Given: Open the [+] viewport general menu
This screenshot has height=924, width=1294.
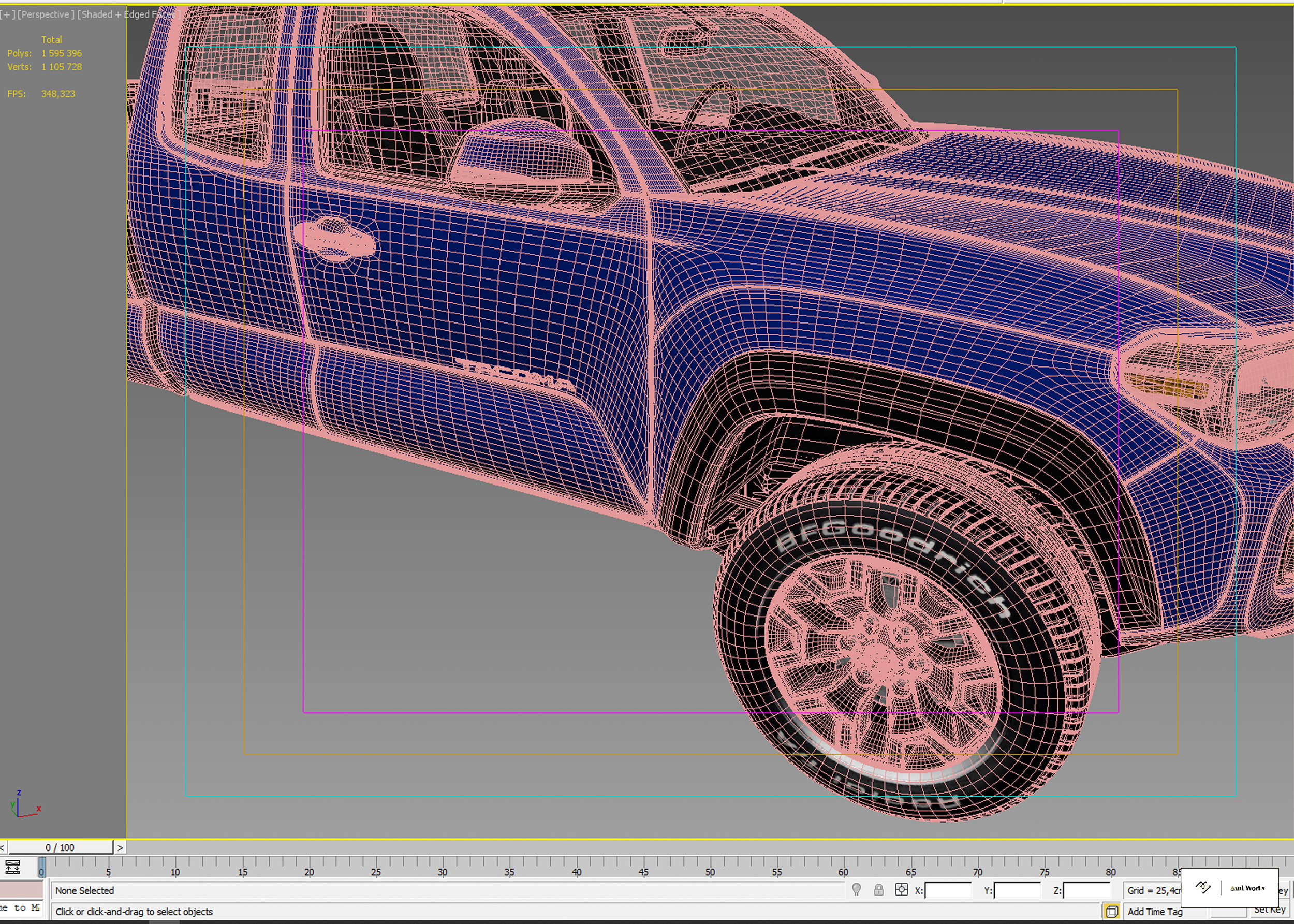Looking at the screenshot, I should point(7,14).
